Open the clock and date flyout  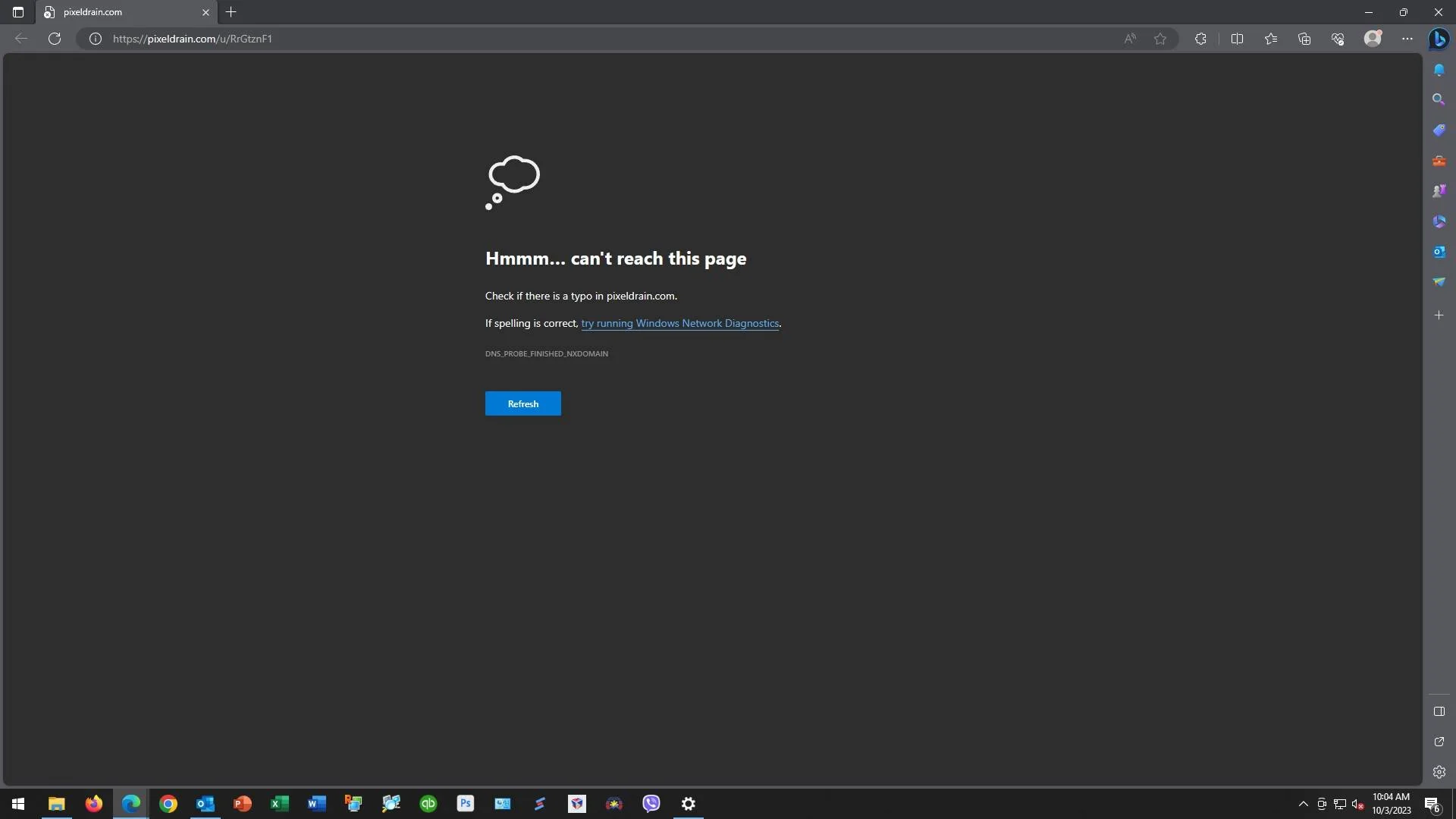point(1392,804)
